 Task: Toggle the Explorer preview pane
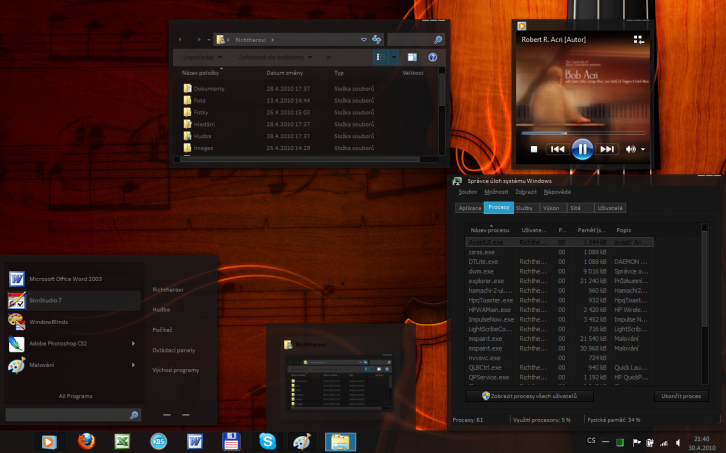point(412,57)
